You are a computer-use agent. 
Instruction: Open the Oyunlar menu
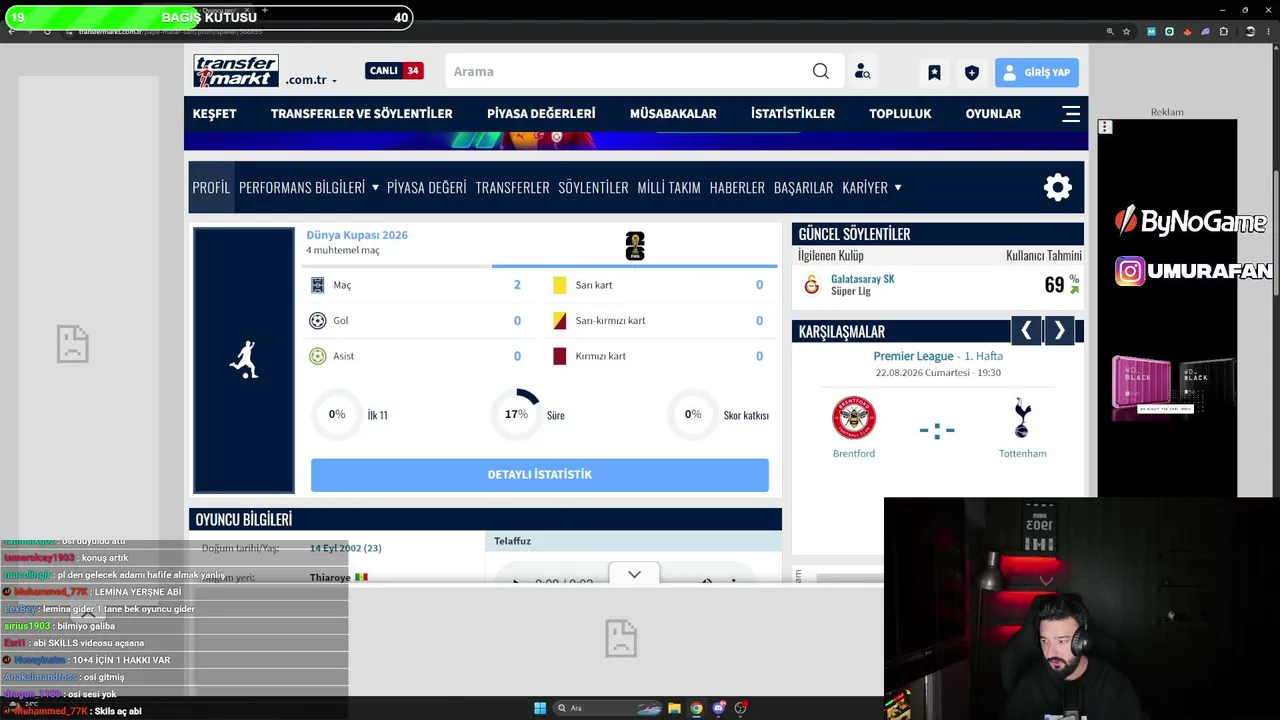coord(993,114)
